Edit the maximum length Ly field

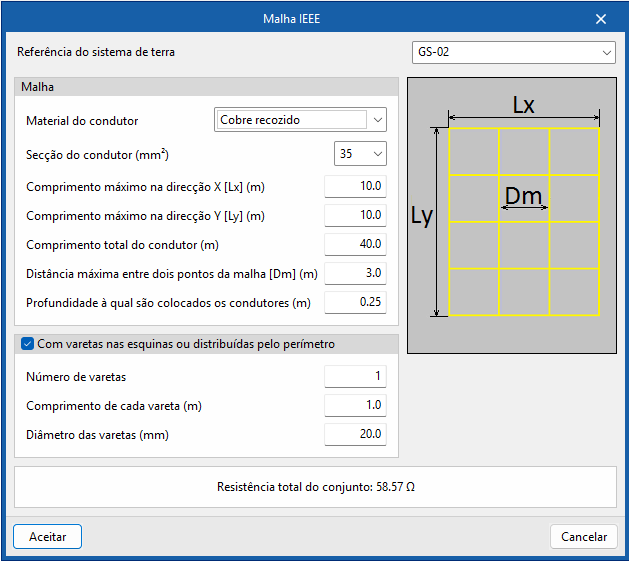pyautogui.click(x=355, y=215)
